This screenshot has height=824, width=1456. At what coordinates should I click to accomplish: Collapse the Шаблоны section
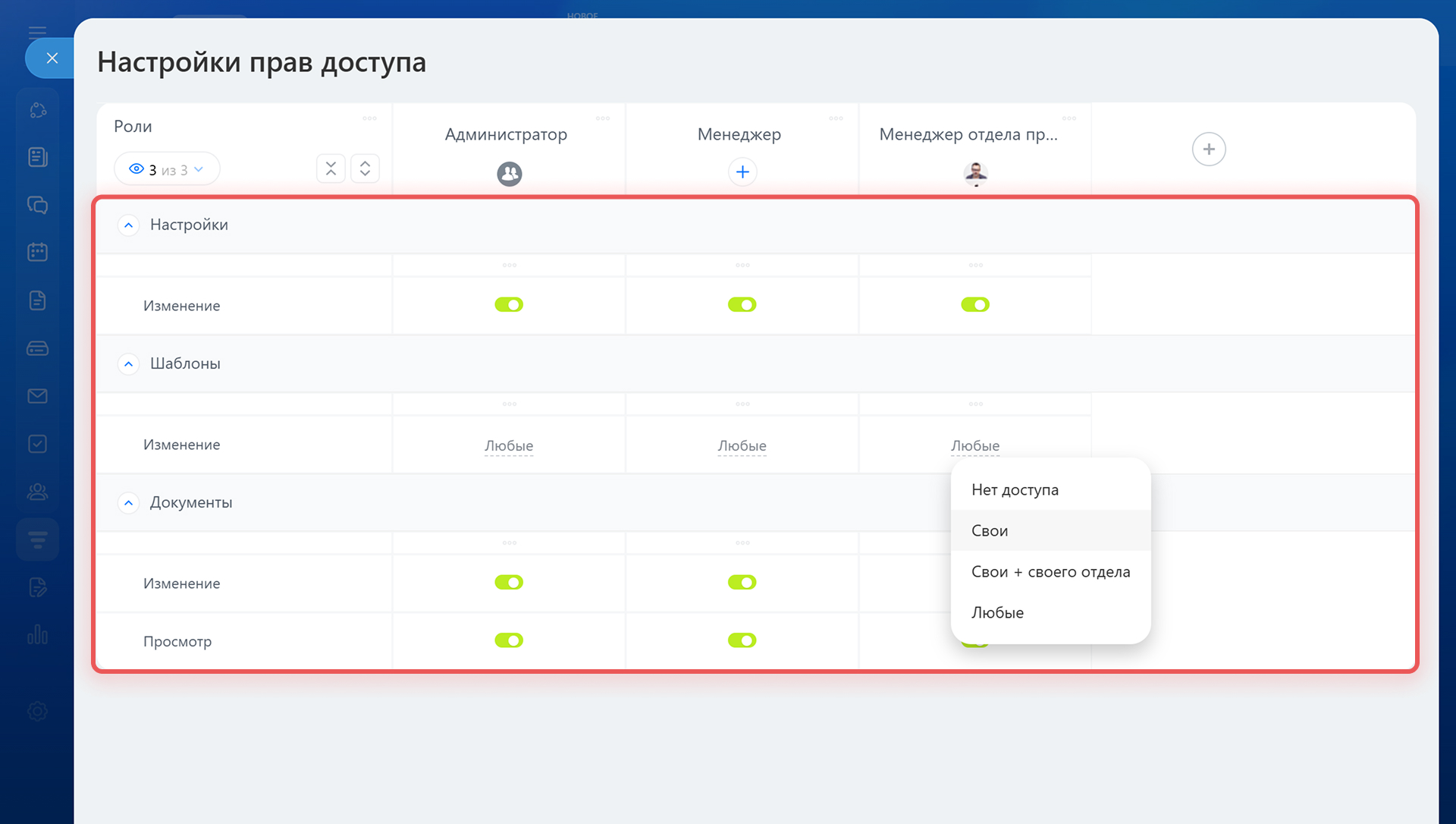click(129, 364)
